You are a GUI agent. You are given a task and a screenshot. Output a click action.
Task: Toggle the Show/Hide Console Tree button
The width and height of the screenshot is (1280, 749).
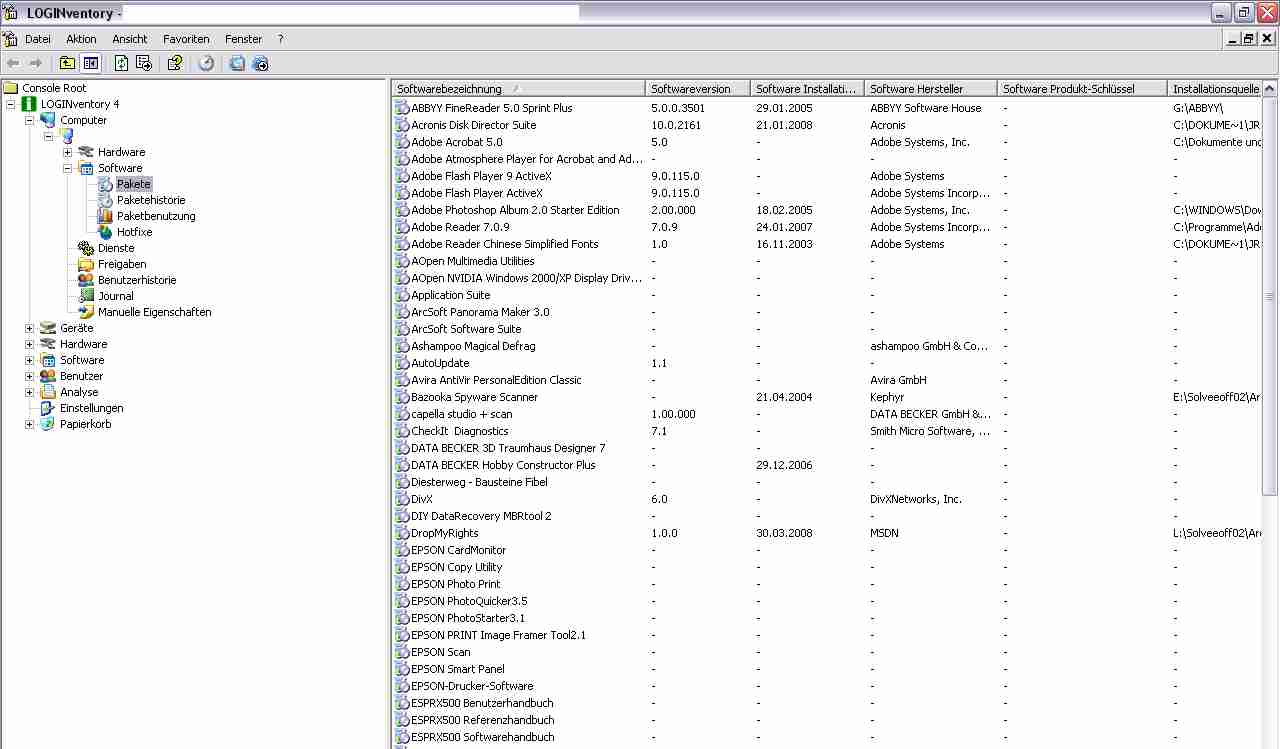[90, 64]
